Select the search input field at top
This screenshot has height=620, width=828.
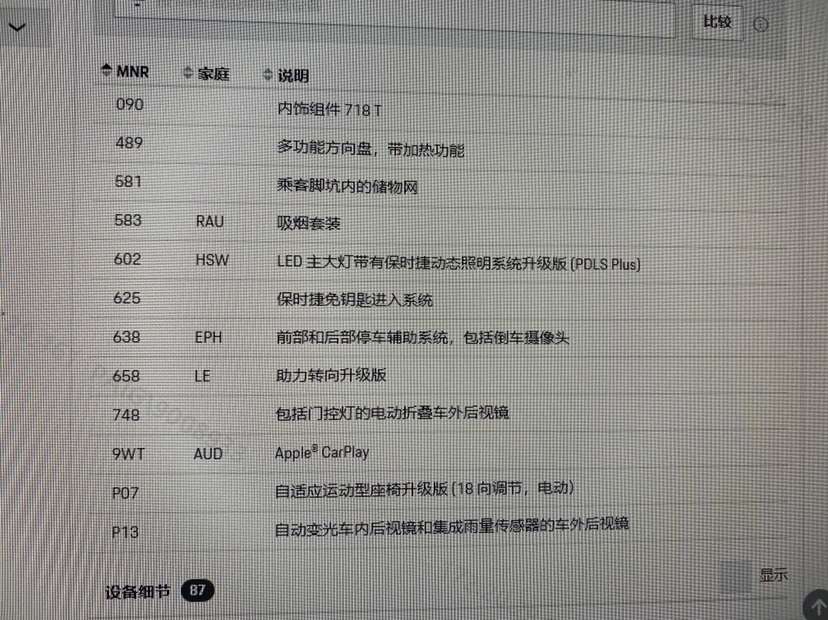pyautogui.click(x=394, y=18)
